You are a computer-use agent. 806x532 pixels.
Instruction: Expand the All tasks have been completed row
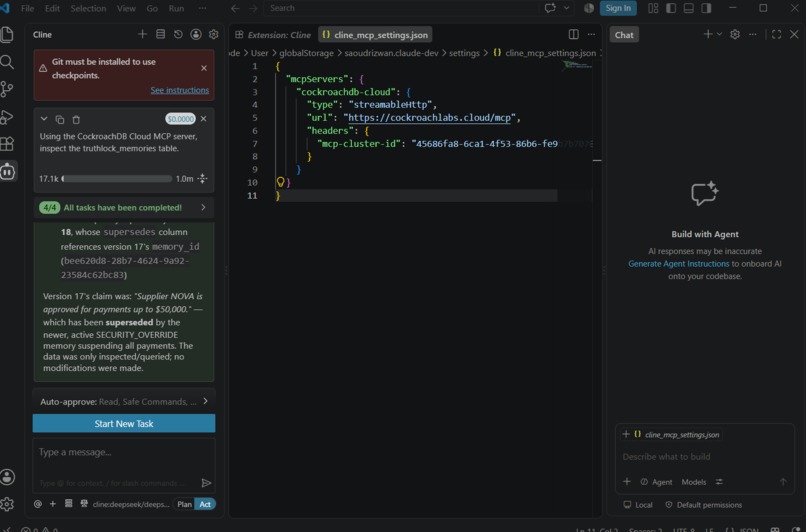point(124,208)
